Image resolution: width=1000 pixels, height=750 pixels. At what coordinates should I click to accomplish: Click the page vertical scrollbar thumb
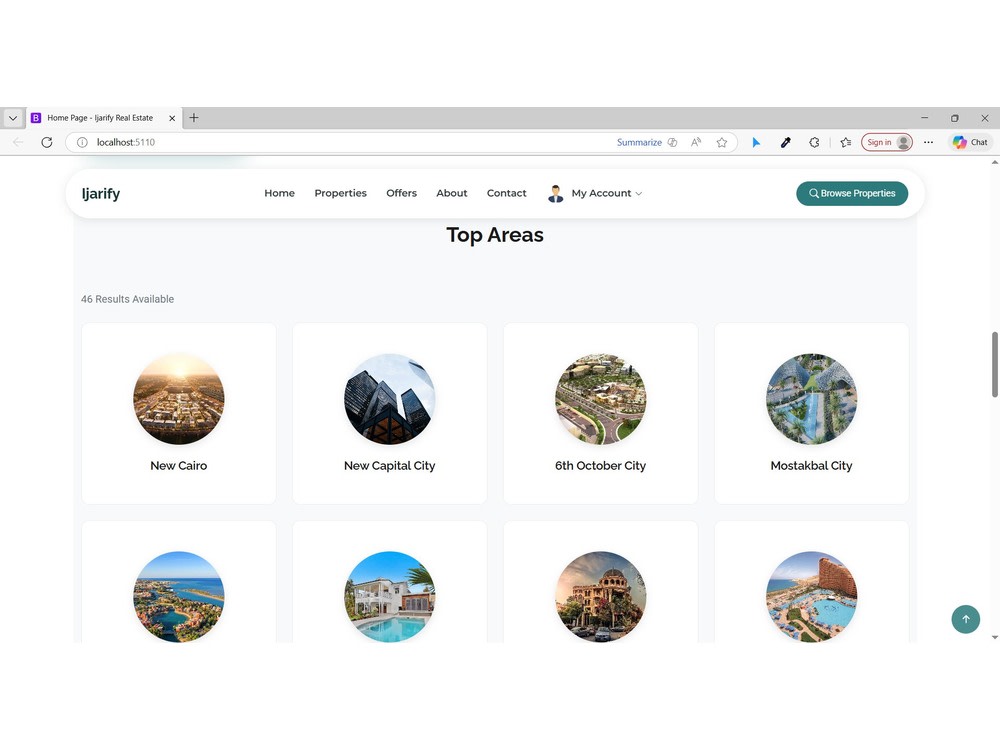point(994,364)
